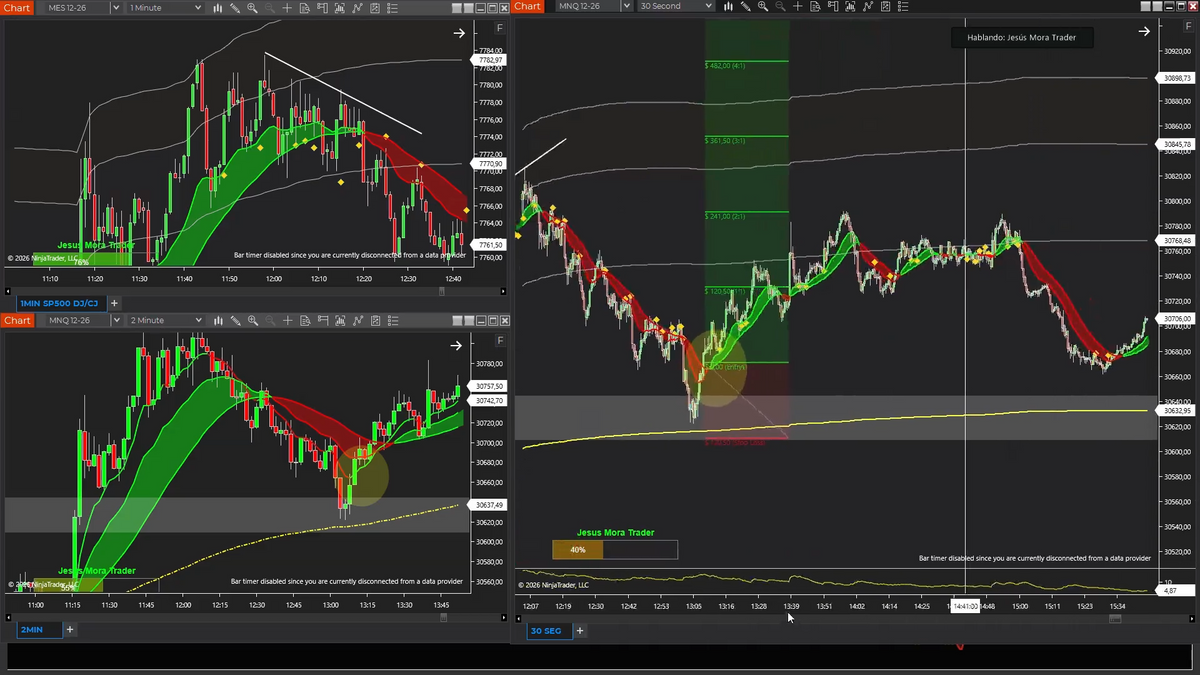The image size is (1200, 675).
Task: Show the data box in MNQ 30 Second chart
Action: point(815,6)
